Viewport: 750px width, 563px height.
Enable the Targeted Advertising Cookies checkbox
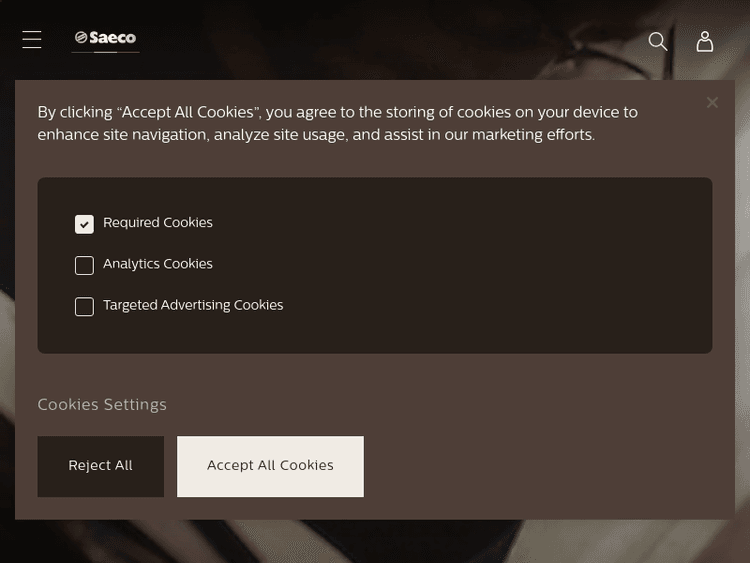(84, 306)
